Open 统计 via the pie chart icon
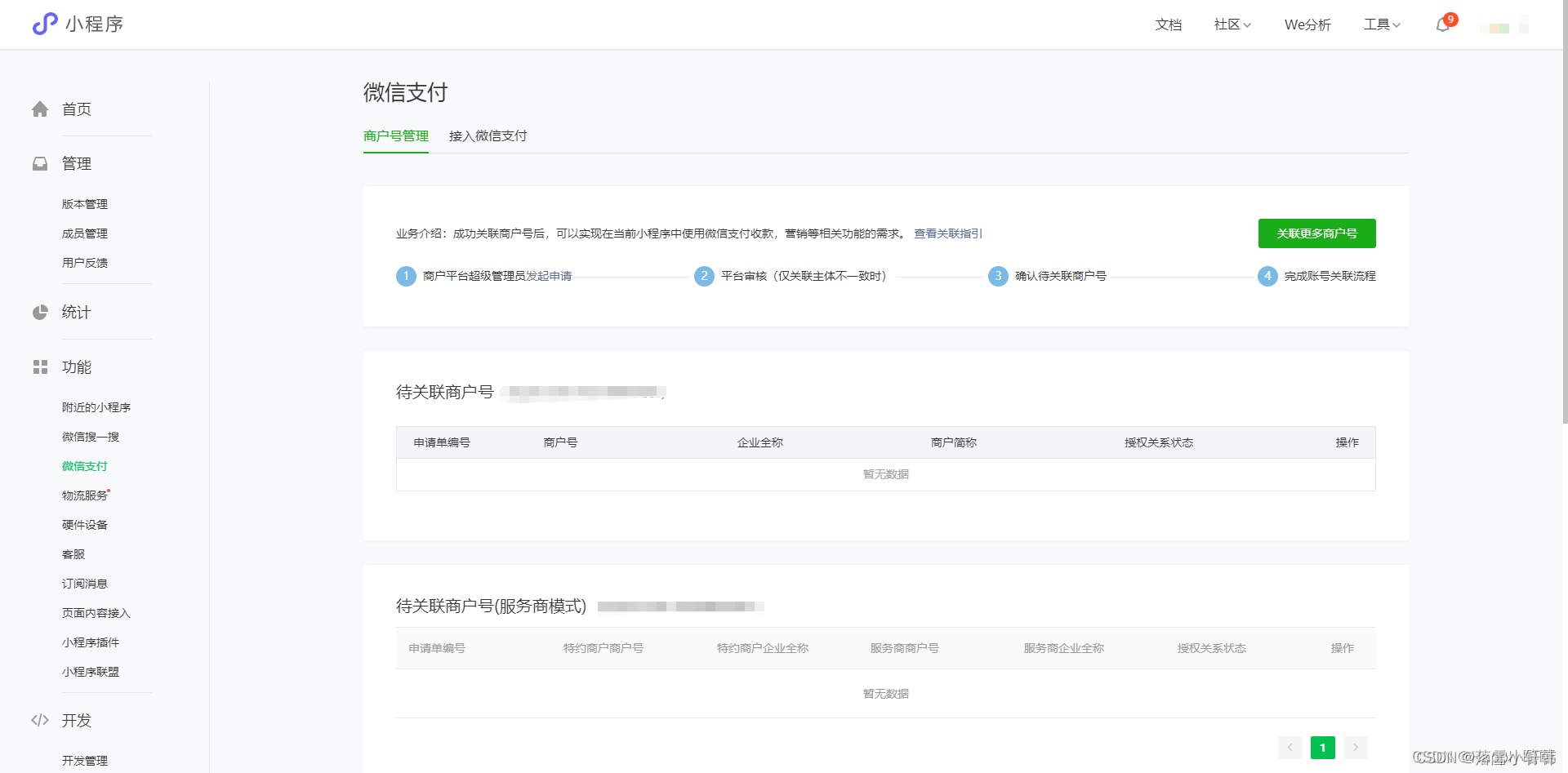This screenshot has width=1568, height=773. tap(40, 312)
